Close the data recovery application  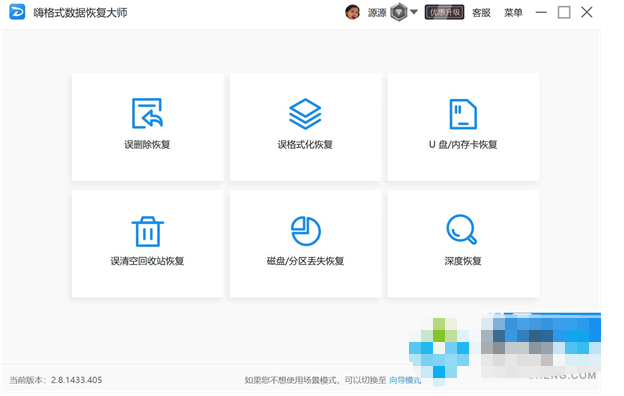(x=587, y=12)
